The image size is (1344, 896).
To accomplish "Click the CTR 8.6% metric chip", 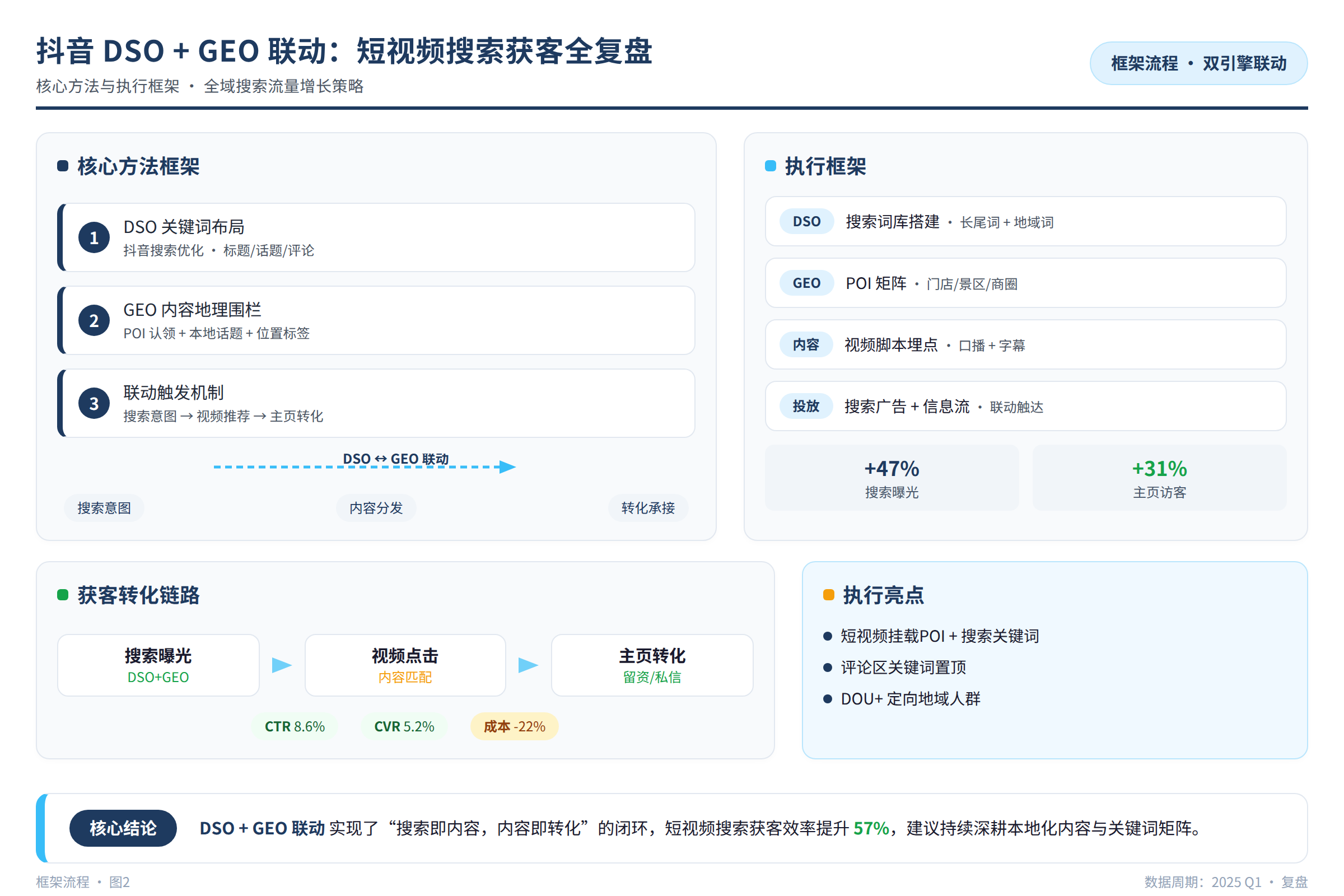I will 295,726.
